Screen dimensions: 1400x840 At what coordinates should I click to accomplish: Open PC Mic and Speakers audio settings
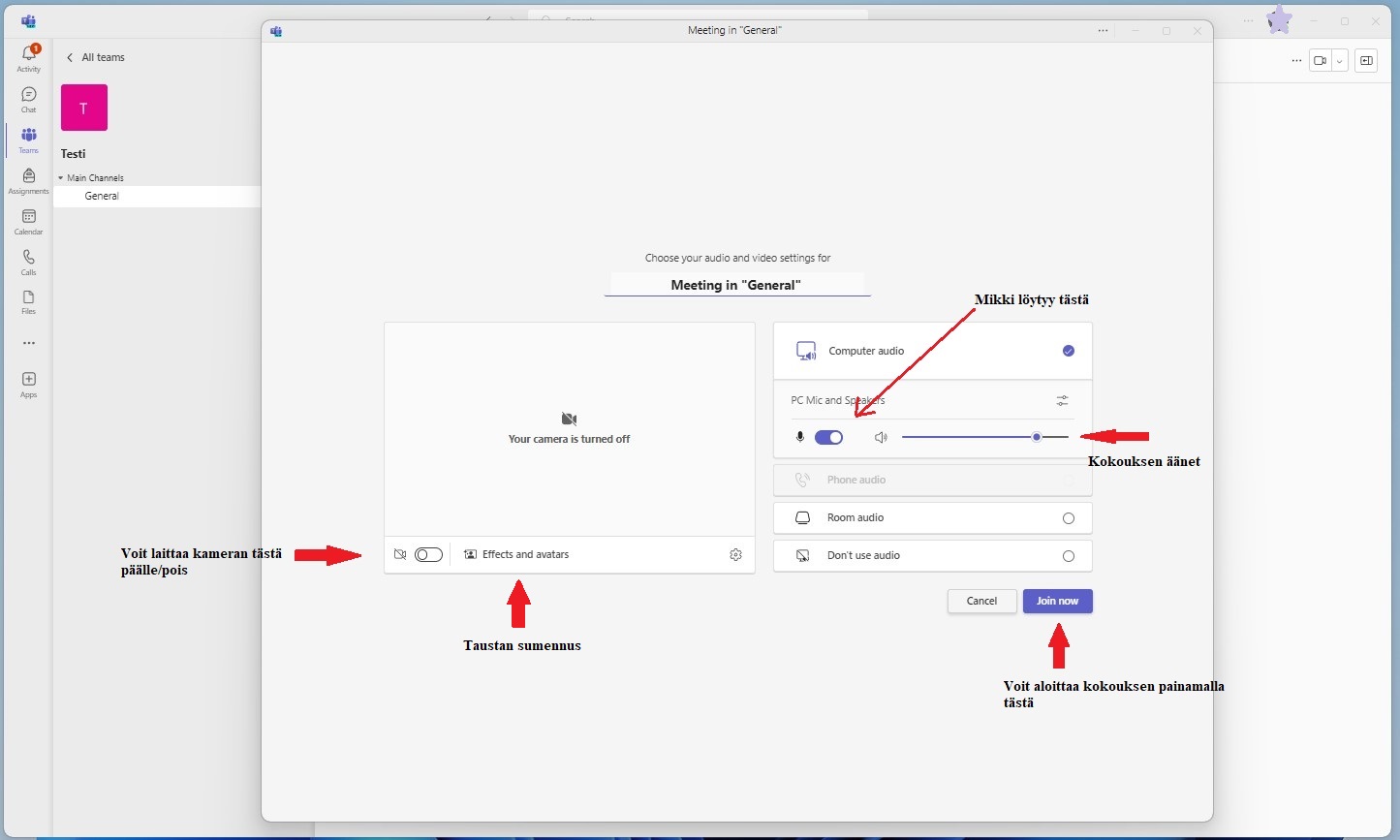[x=1062, y=400]
